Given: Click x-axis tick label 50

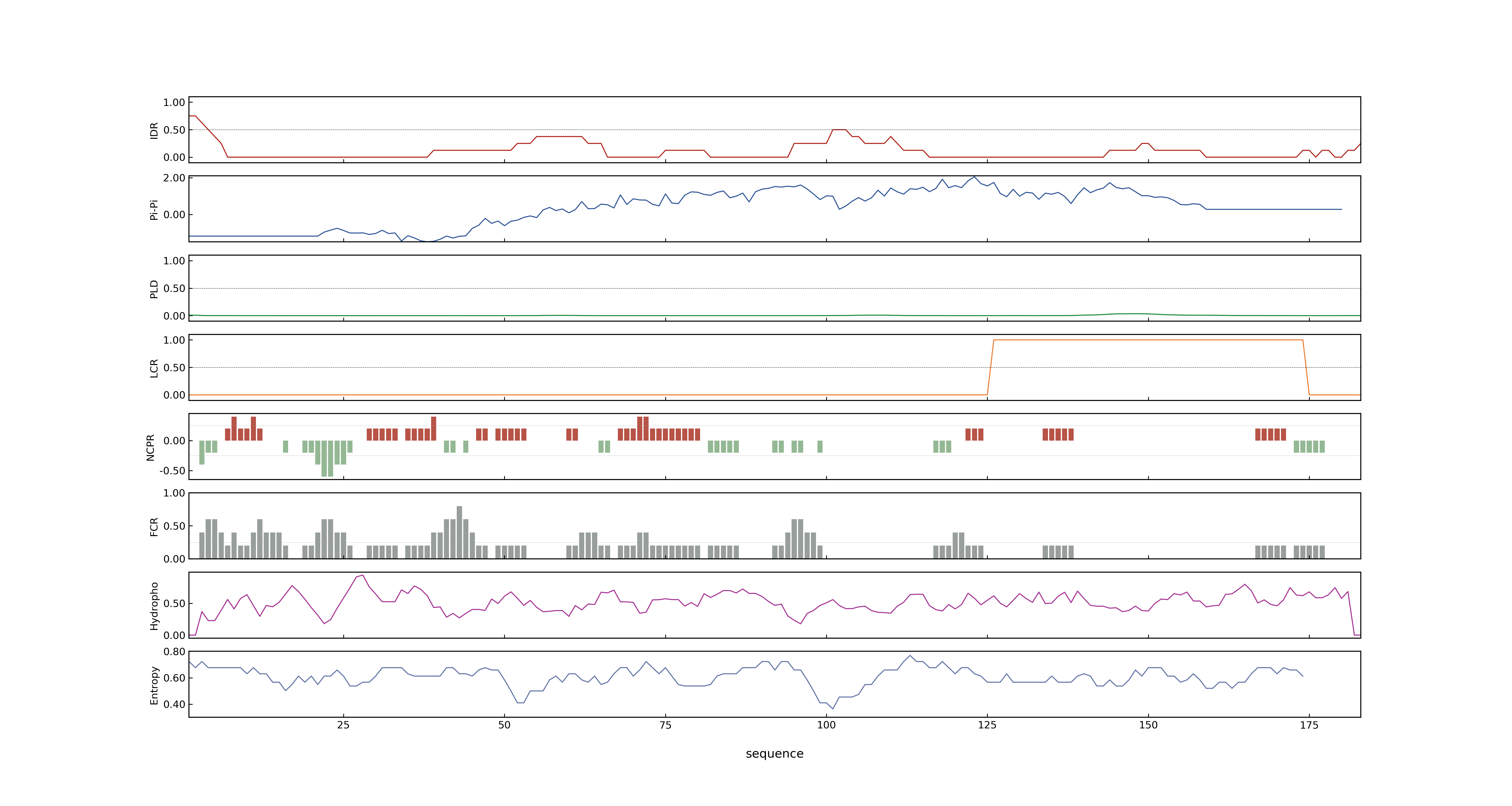Looking at the screenshot, I should [504, 725].
